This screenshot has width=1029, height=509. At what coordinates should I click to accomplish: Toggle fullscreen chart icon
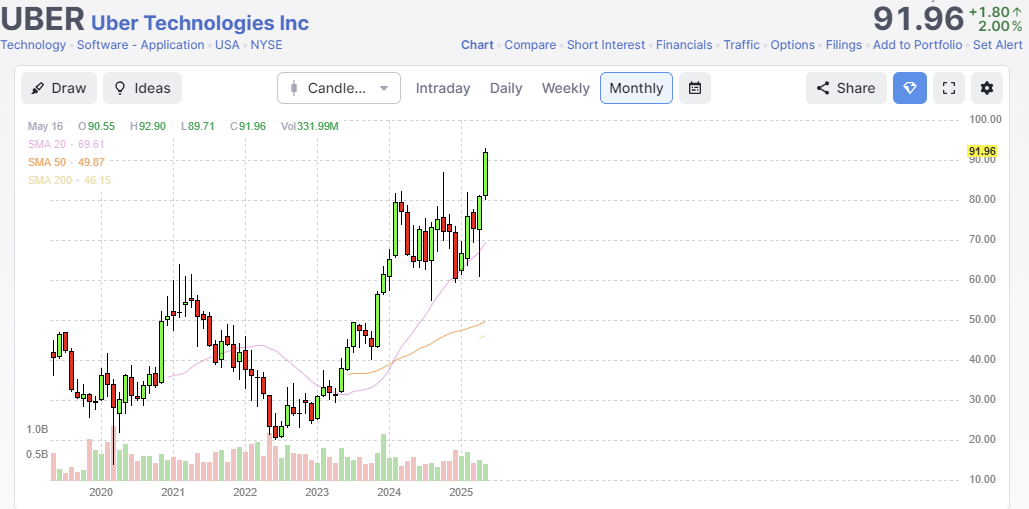point(948,88)
